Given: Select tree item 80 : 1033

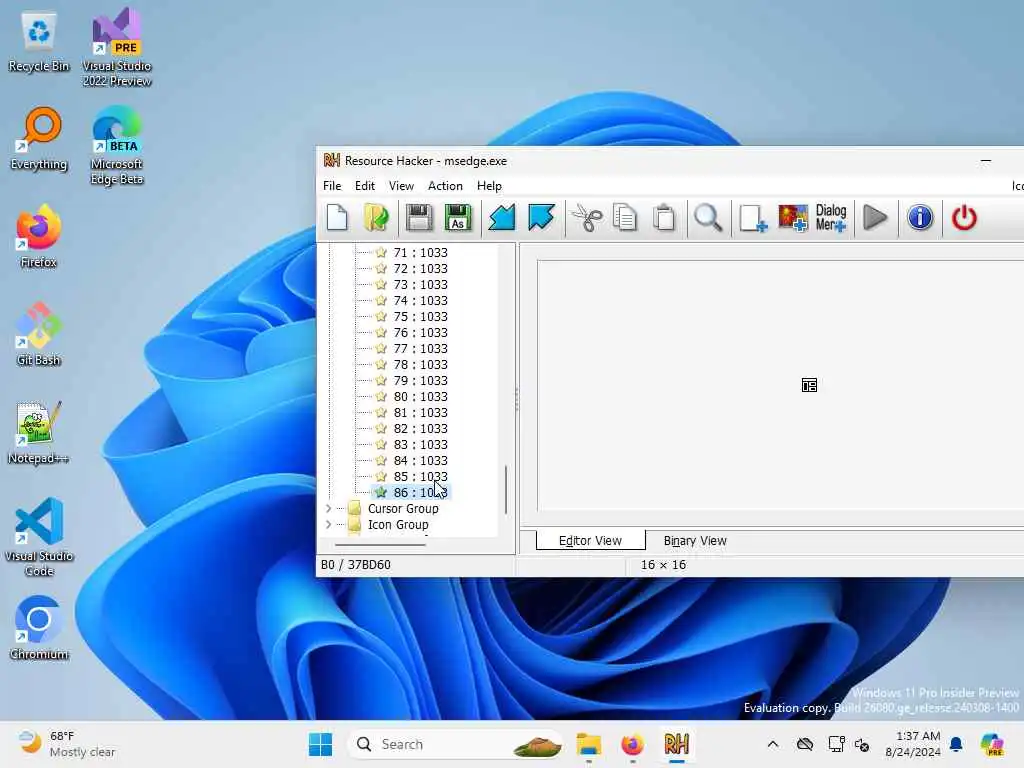Looking at the screenshot, I should click(x=420, y=396).
